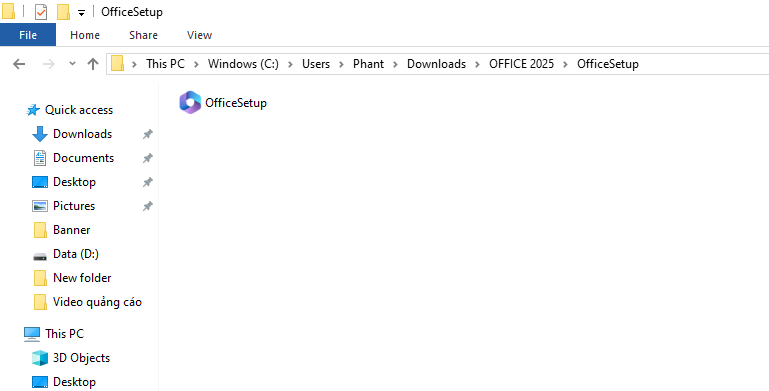The width and height of the screenshot is (769, 391).
Task: Click the folder icon in address bar
Action: pyautogui.click(x=117, y=64)
